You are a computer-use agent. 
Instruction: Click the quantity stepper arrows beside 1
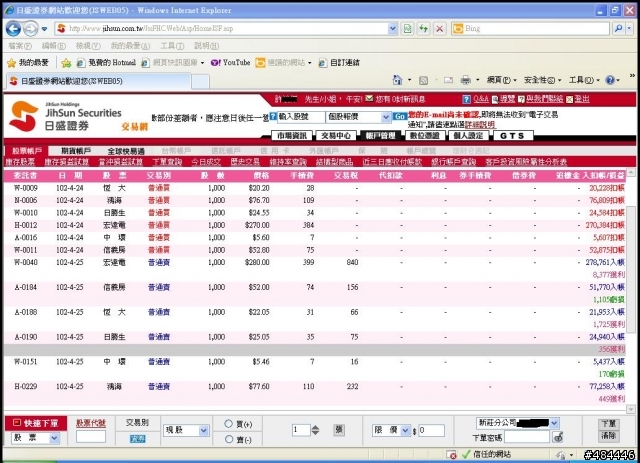coord(316,430)
